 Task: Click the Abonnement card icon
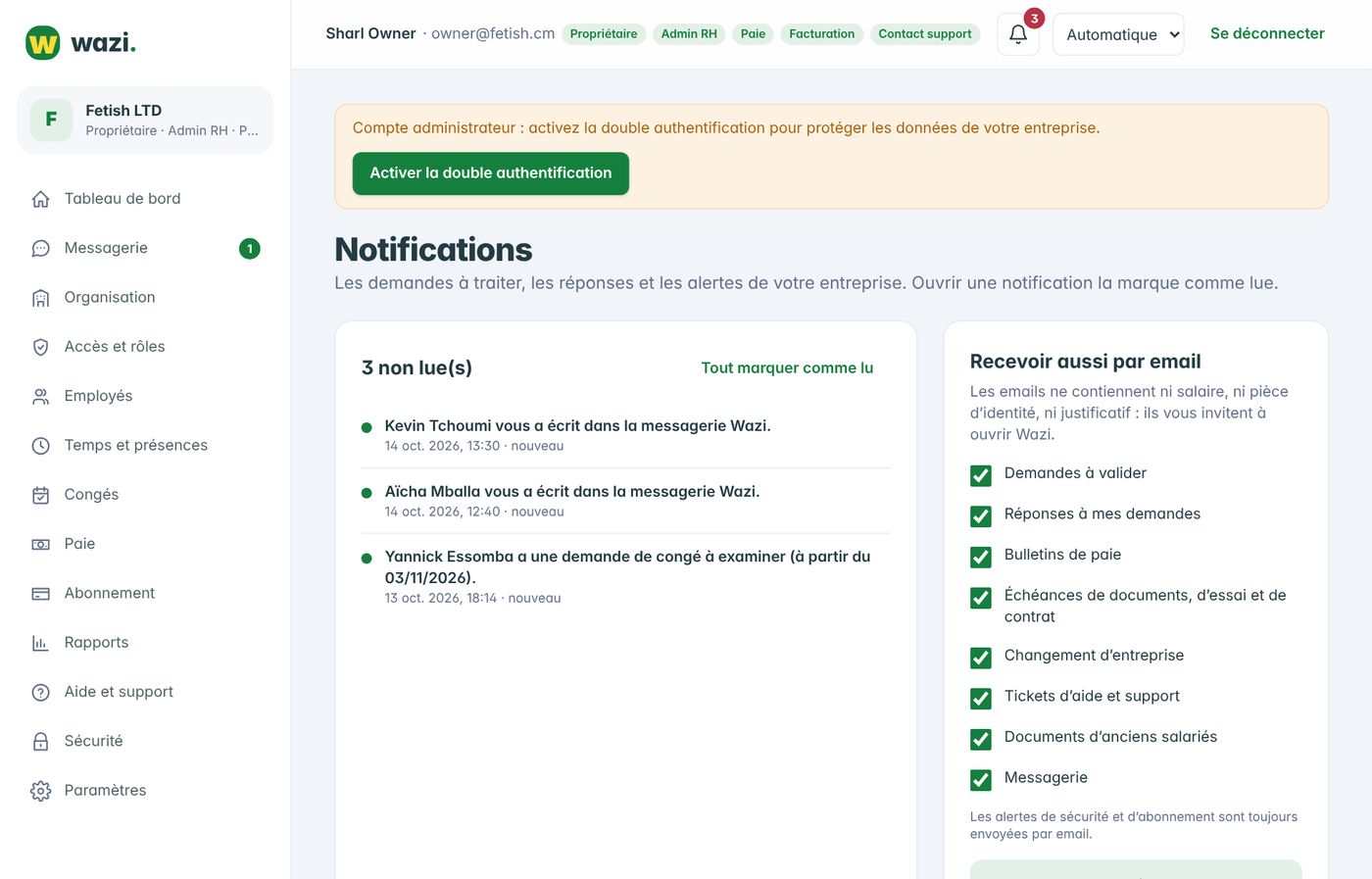pos(40,594)
